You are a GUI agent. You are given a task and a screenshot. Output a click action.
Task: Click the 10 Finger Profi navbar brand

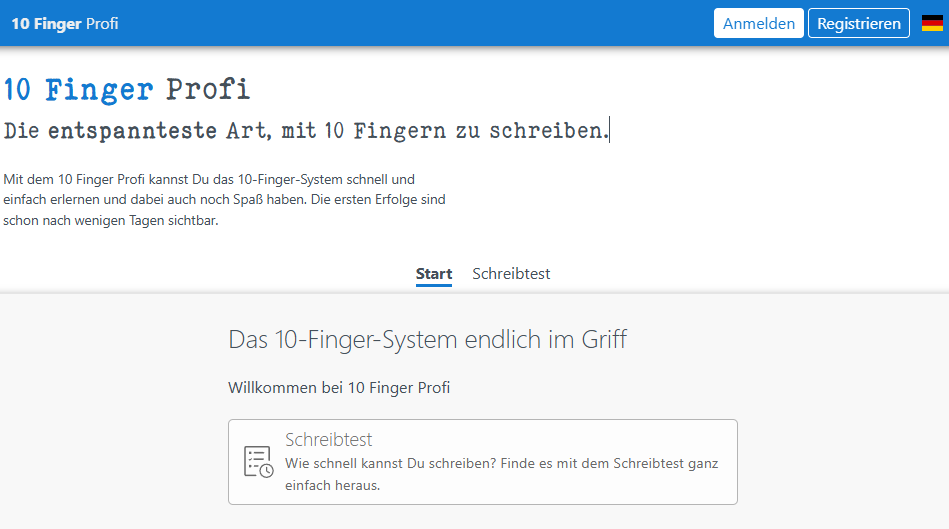[x=65, y=23]
